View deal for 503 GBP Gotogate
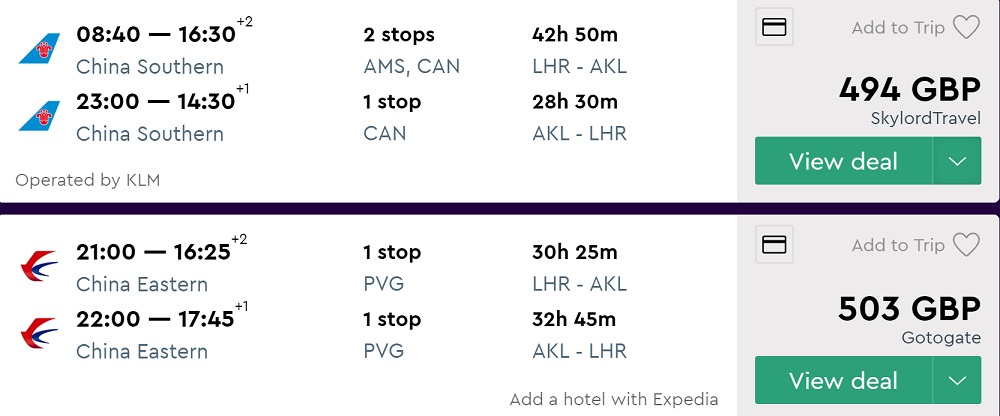Screen dimensions: 1000x416 tap(843, 381)
